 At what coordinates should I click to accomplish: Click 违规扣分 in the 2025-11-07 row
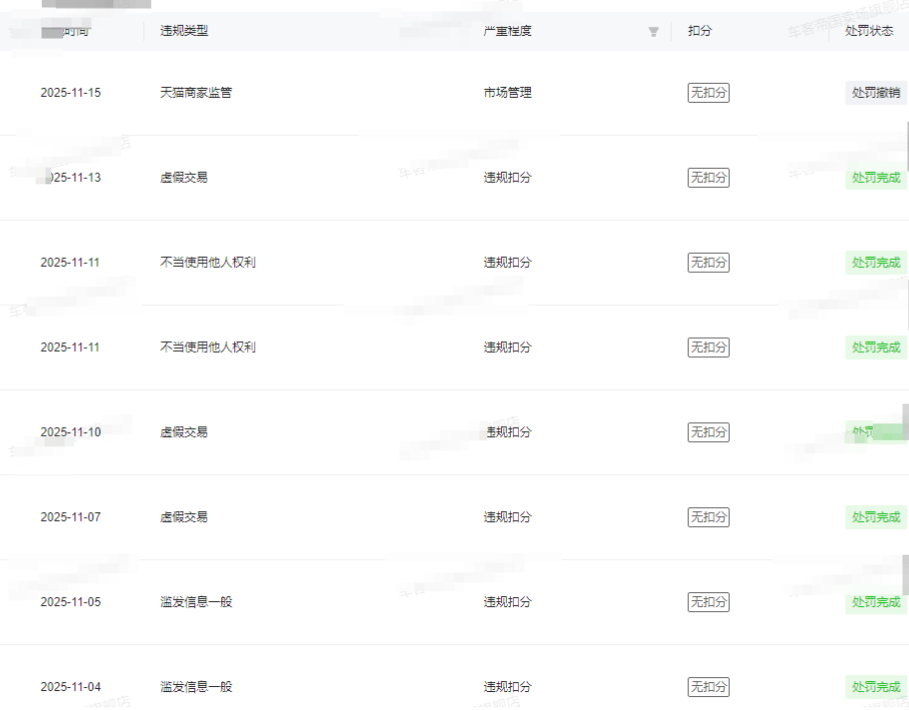(507, 517)
